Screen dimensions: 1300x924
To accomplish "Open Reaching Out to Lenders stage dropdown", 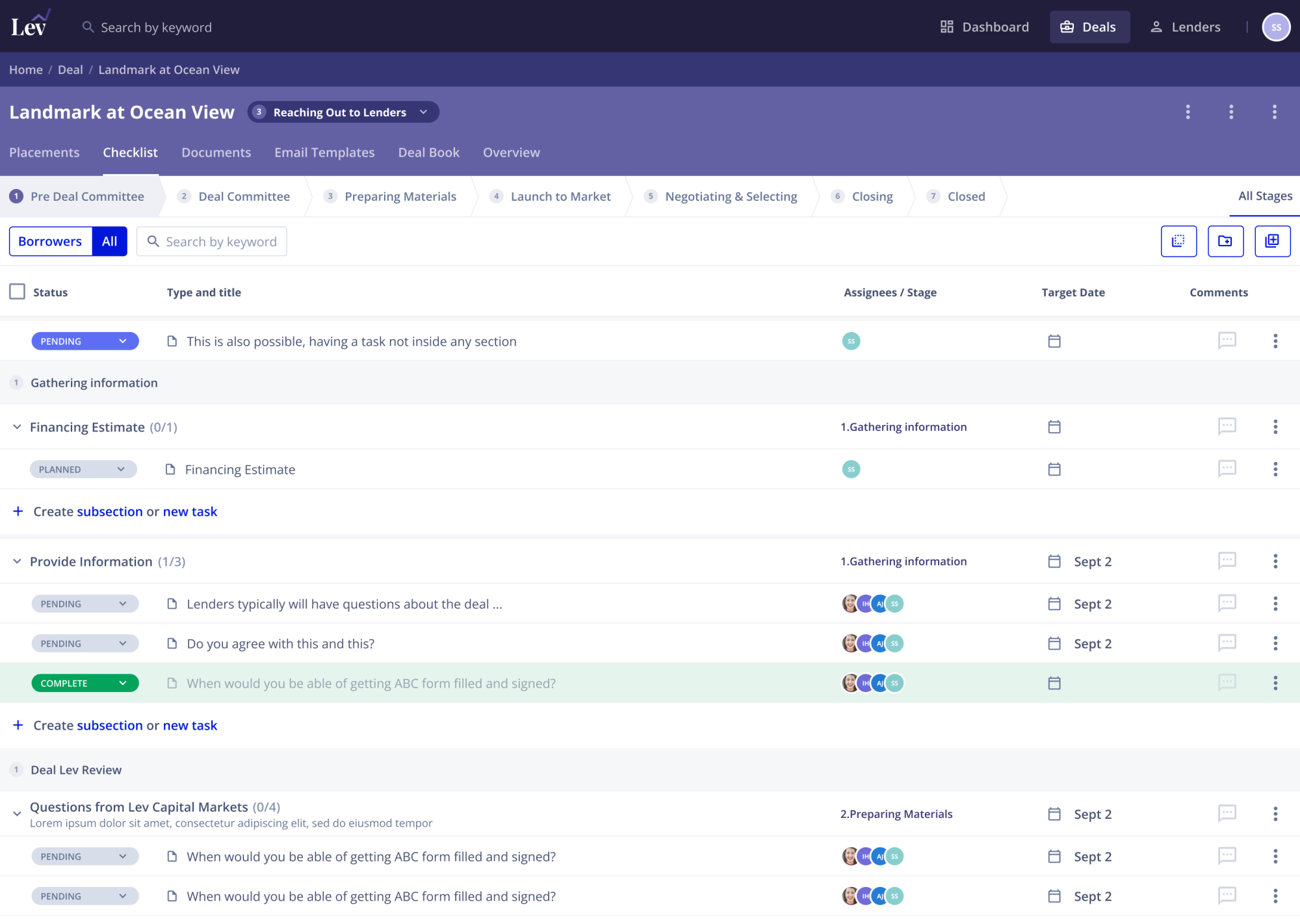I will coord(343,112).
